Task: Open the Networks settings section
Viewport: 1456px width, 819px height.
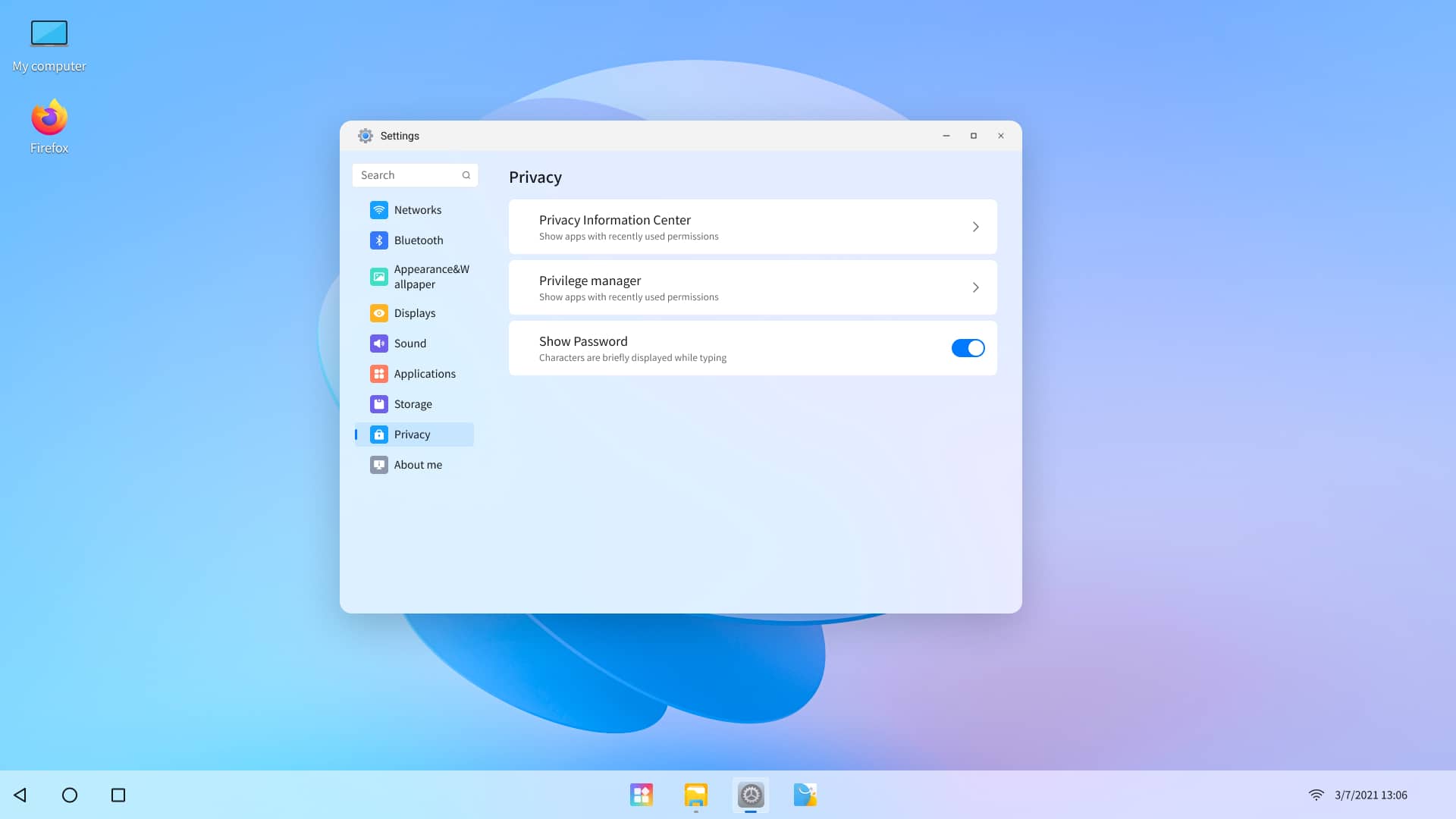Action: [x=417, y=210]
